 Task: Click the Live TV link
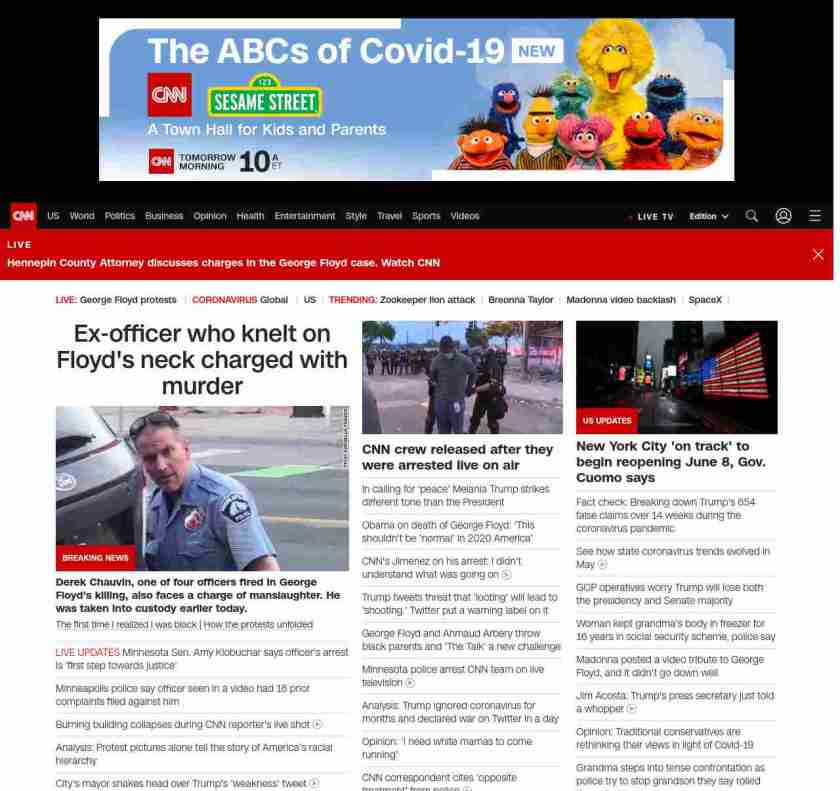[654, 217]
